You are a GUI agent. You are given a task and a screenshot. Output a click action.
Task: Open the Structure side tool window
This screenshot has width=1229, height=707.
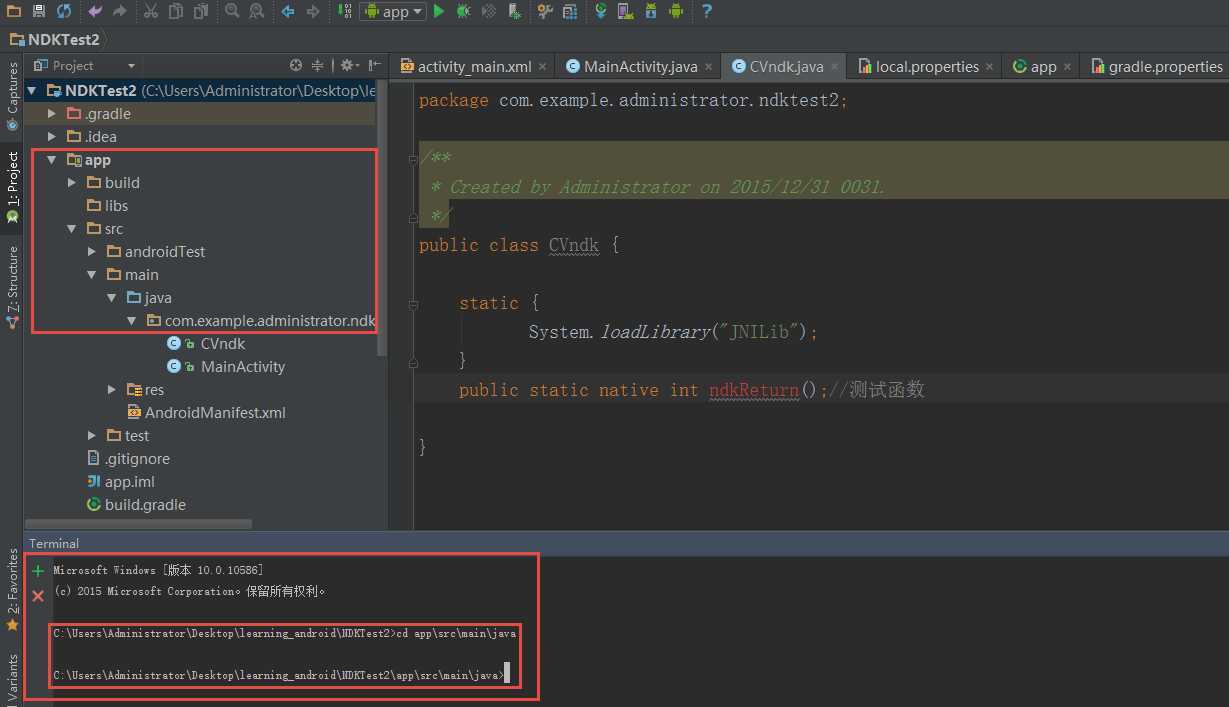tap(12, 287)
